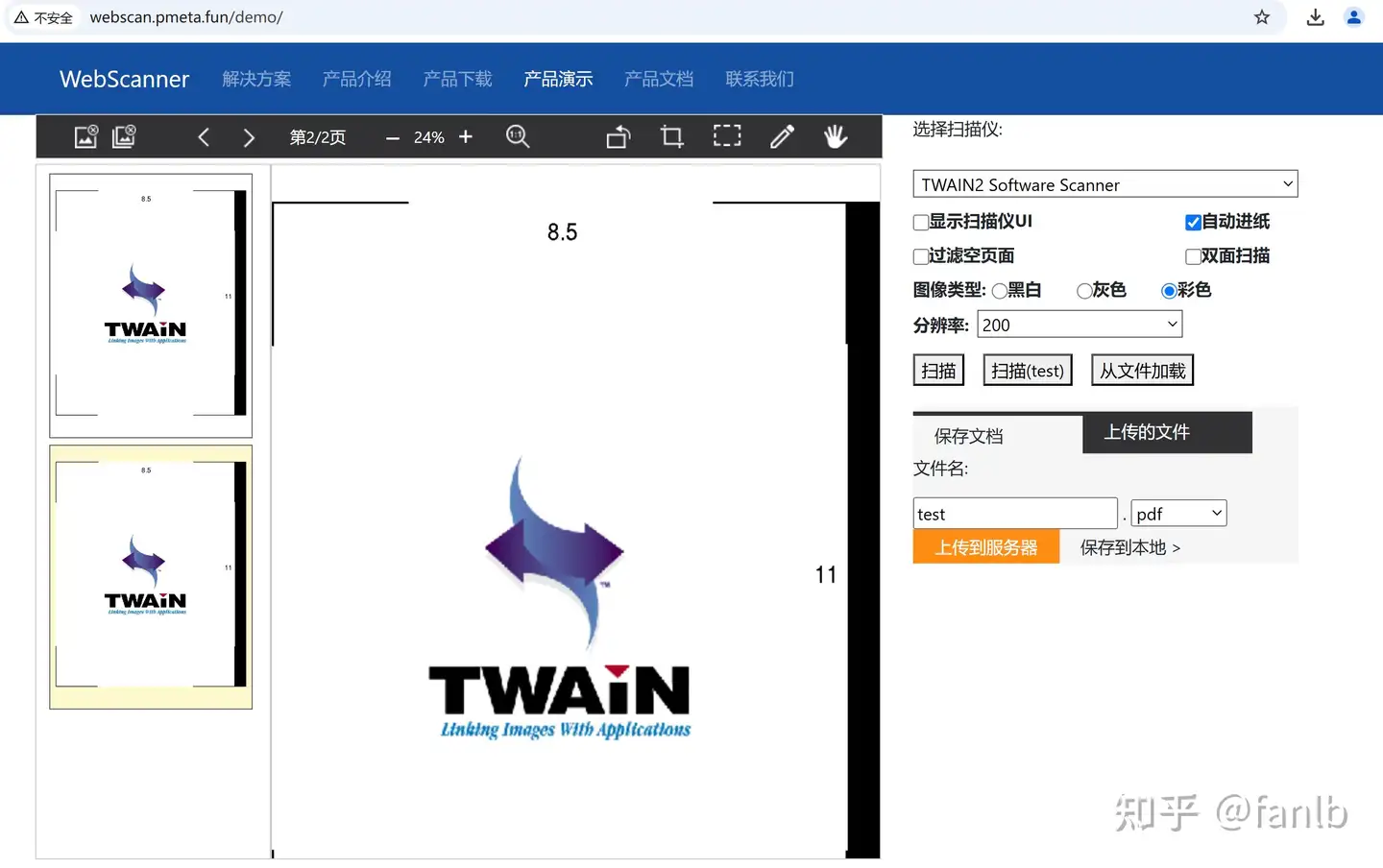Change the file extension dropdown from pdf
This screenshot has height=868, width=1383.
click(x=1177, y=513)
